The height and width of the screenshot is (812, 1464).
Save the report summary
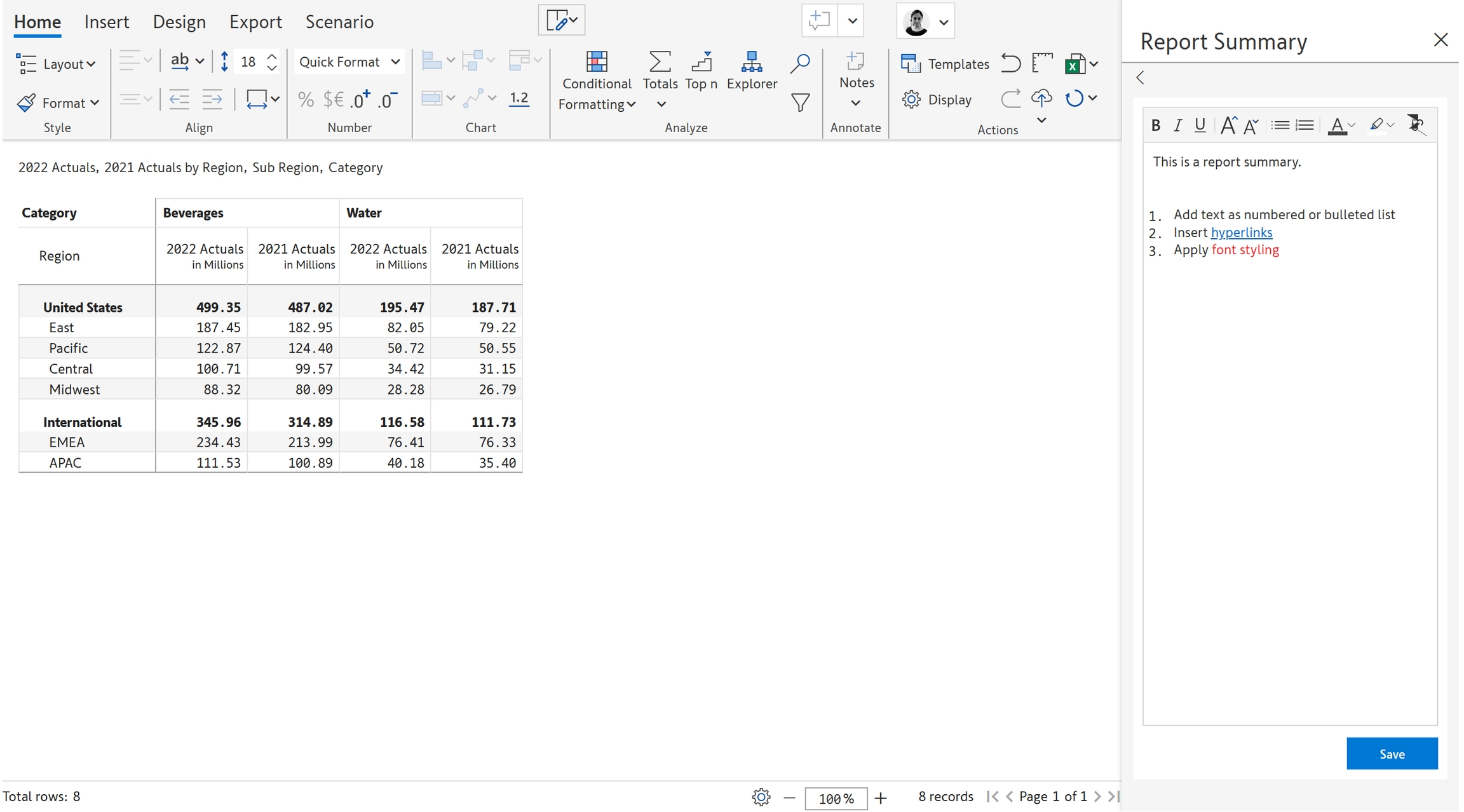click(1391, 754)
